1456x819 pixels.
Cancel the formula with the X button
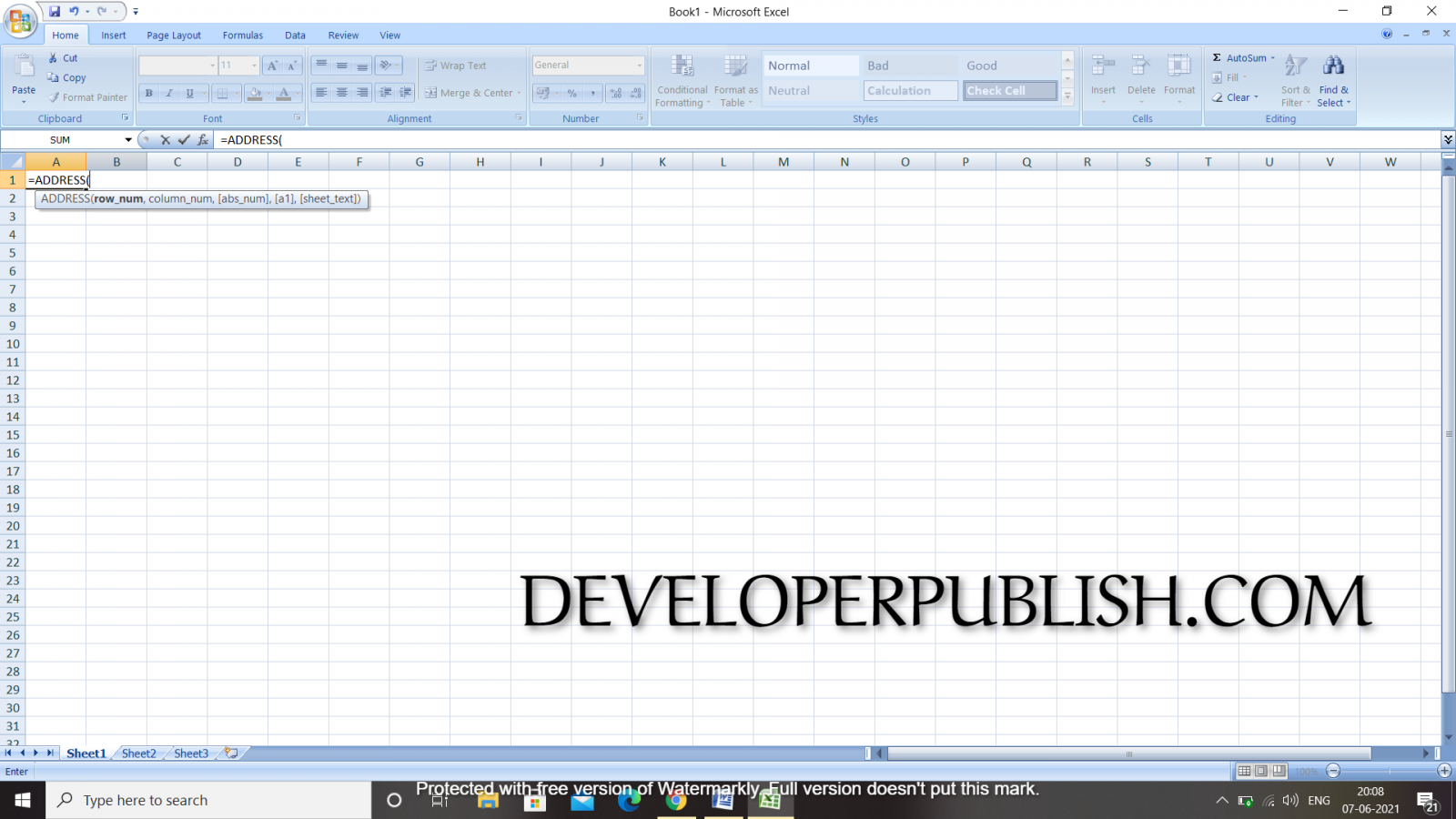tap(167, 139)
